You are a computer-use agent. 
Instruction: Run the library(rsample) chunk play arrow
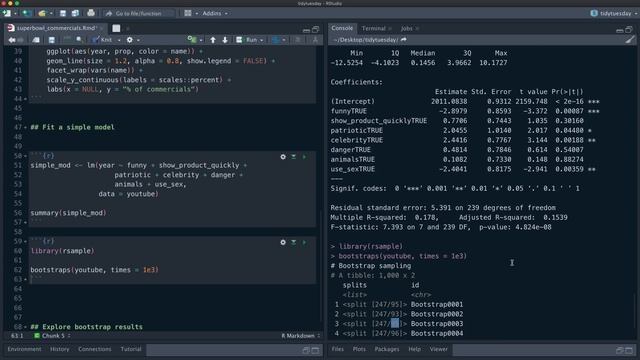click(304, 242)
